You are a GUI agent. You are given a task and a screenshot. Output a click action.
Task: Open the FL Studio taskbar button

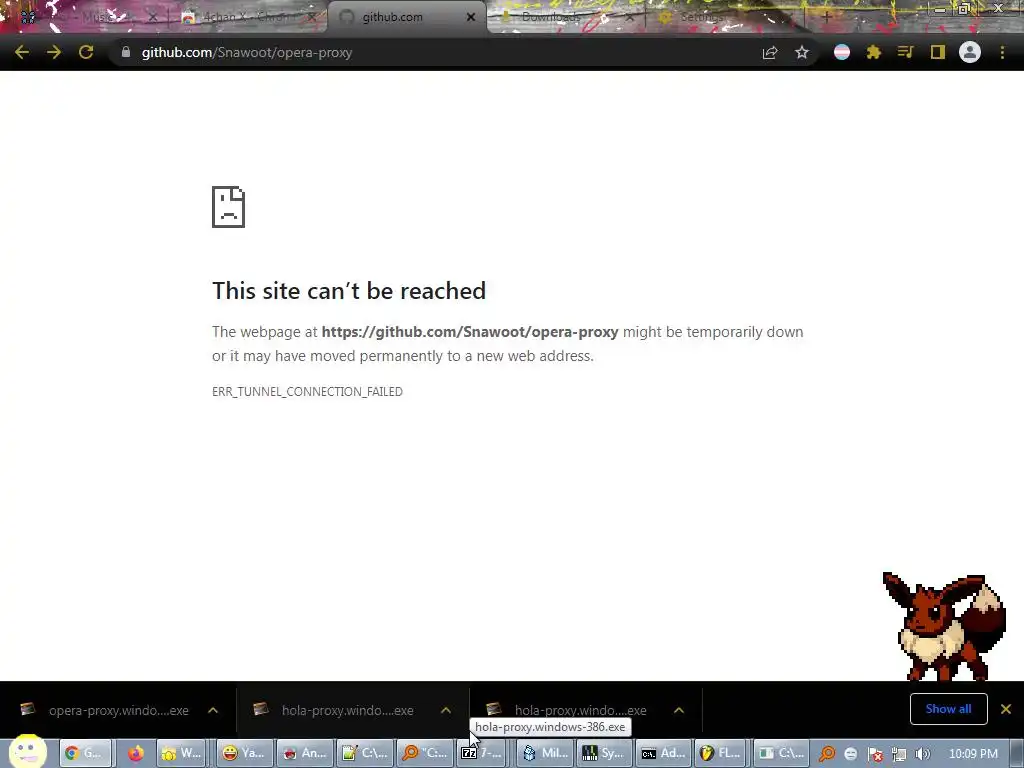(722, 753)
